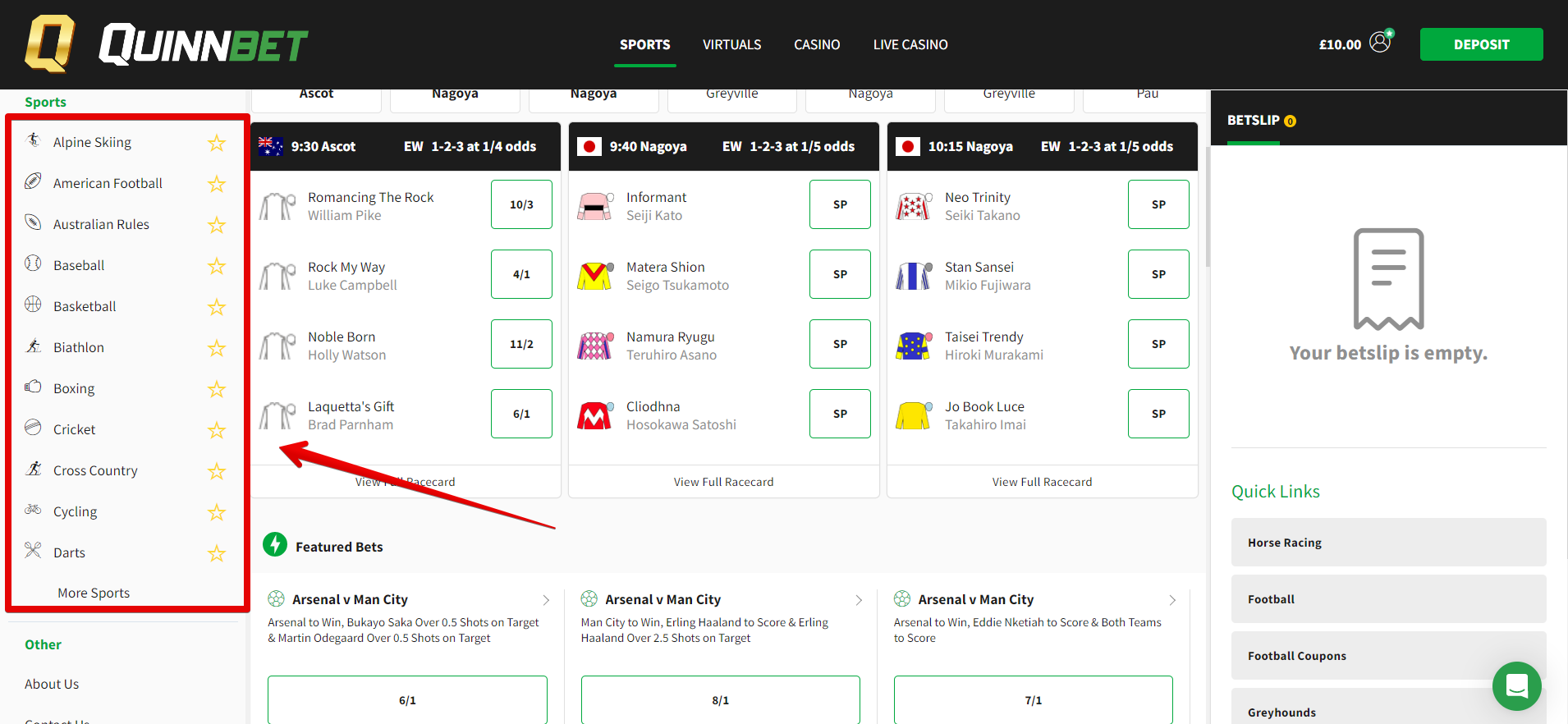This screenshot has height=724, width=1568.
Task: Click Taisei Trendy jockey silks icon
Action: click(x=914, y=346)
